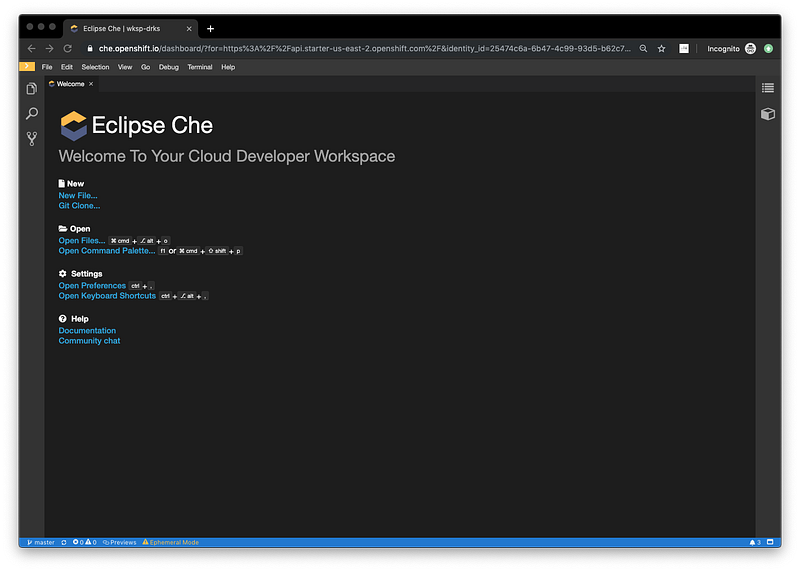Open Command Palette... link

[x=106, y=251]
